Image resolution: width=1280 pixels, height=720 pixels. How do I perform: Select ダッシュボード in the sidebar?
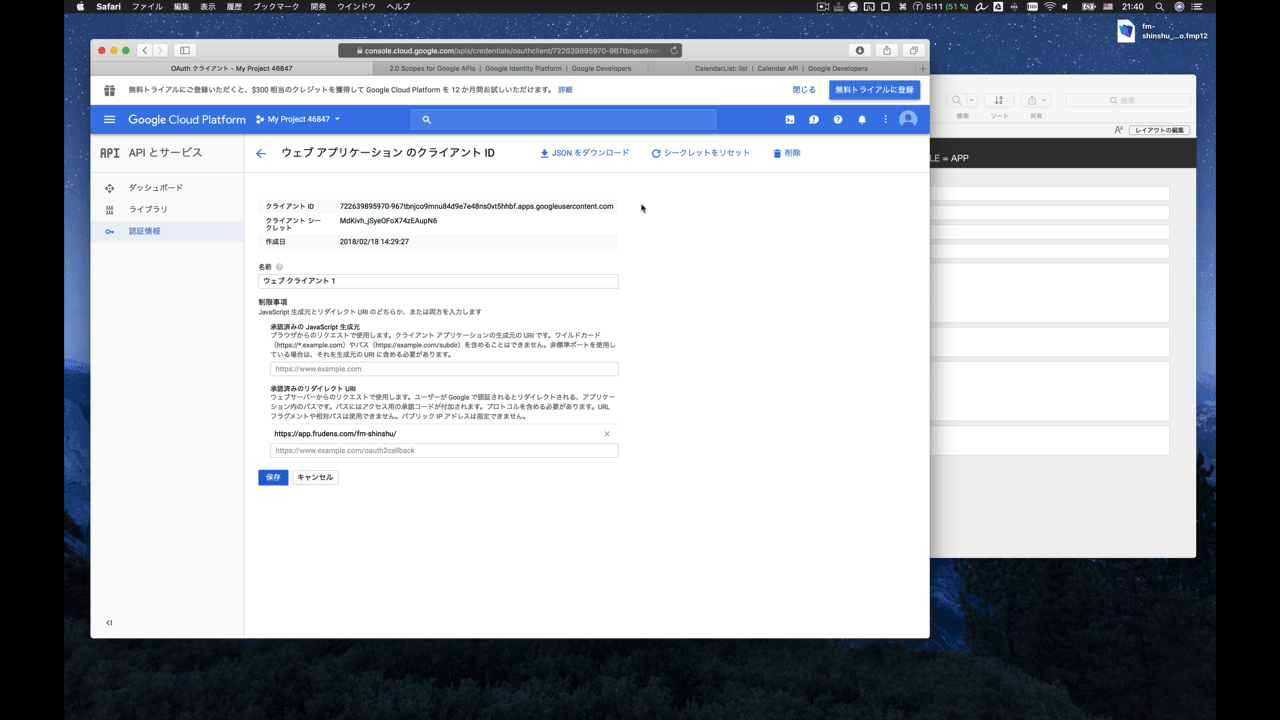167,188
